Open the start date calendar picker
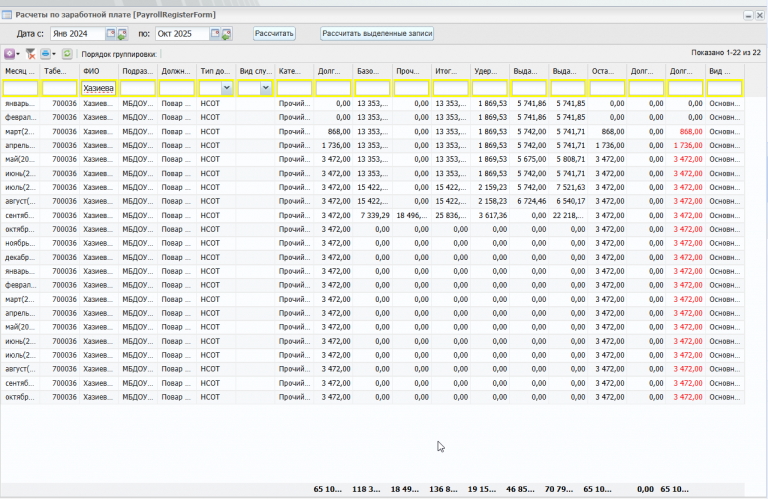The width and height of the screenshot is (768, 499). 111,34
